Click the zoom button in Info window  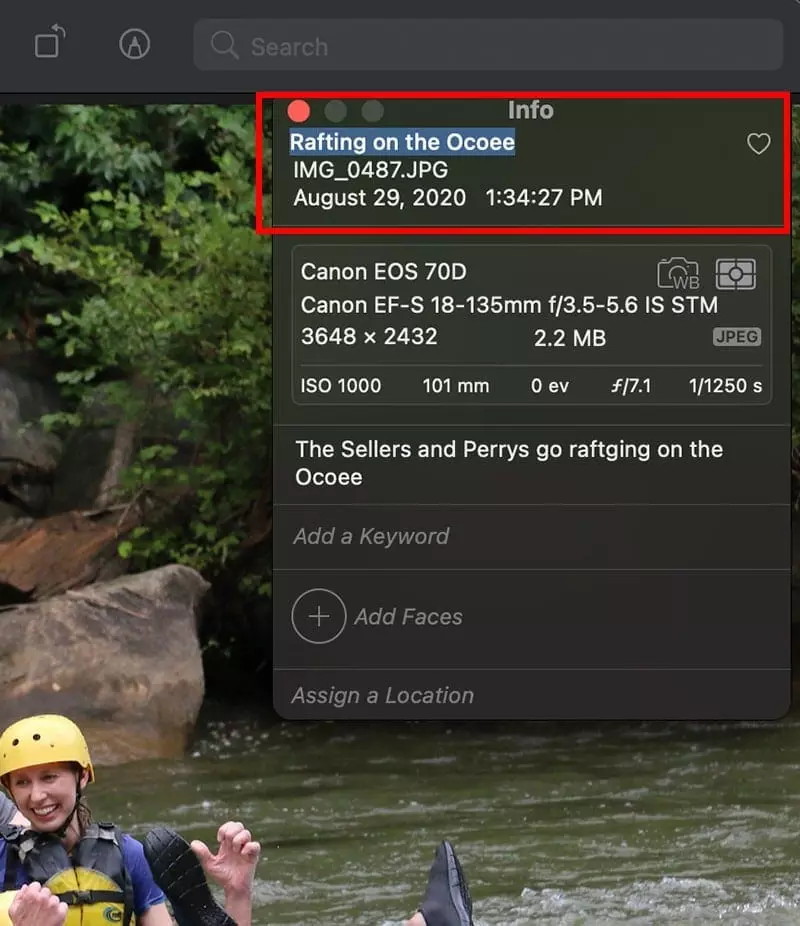pyautogui.click(x=373, y=110)
